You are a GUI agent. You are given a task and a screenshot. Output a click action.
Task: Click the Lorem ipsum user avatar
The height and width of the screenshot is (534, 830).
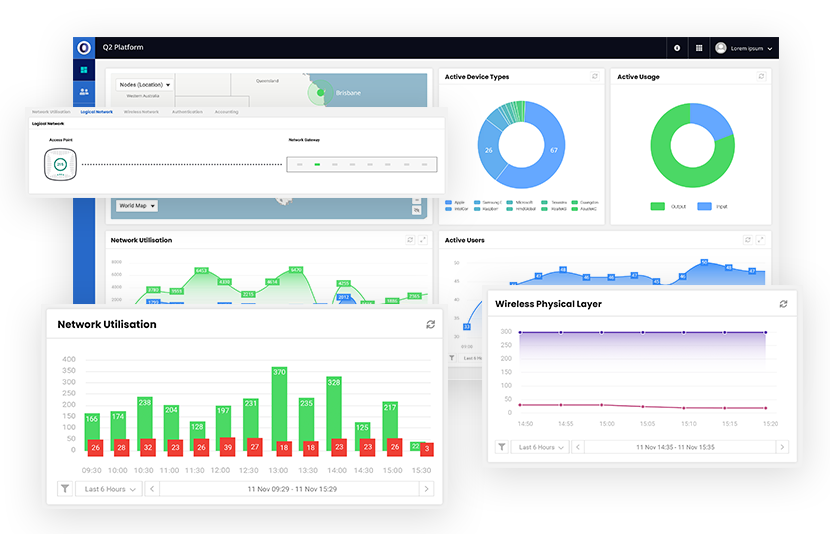click(x=720, y=48)
